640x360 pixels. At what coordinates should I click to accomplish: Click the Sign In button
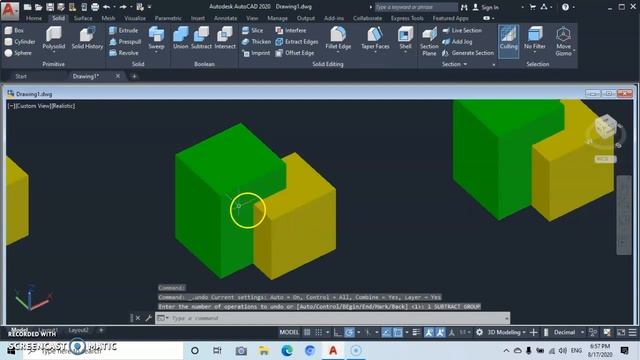(x=485, y=7)
